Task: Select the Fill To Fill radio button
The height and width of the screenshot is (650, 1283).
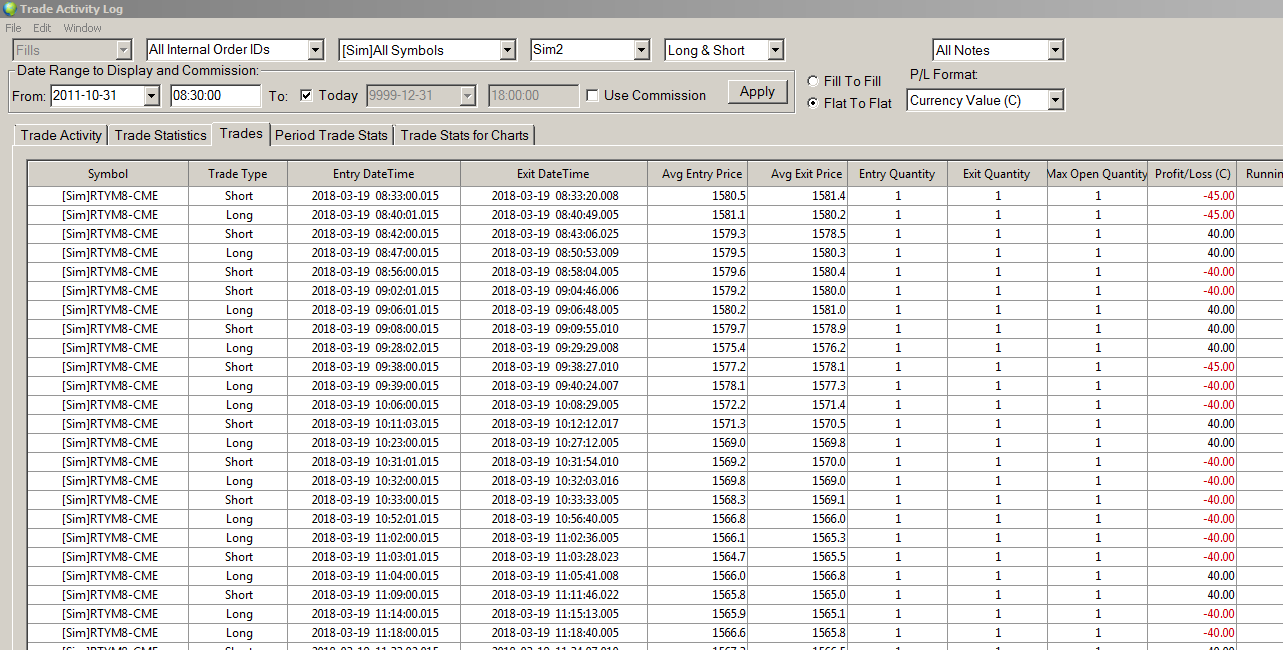Action: 812,81
